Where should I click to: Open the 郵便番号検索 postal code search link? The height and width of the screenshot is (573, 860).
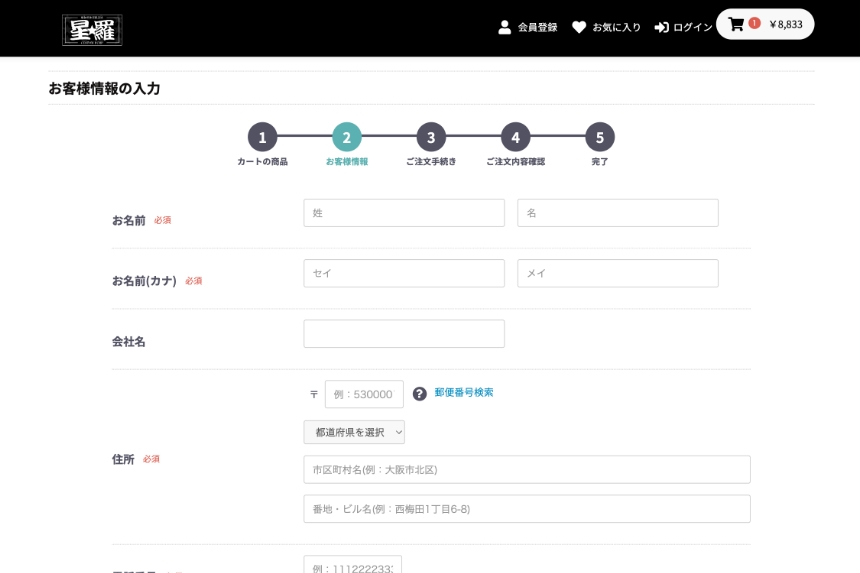point(464,393)
